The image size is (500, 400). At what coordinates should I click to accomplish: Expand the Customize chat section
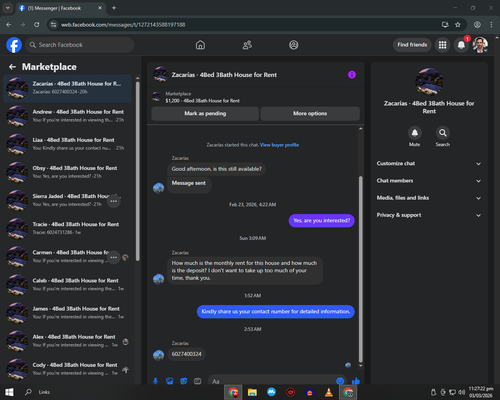coord(429,163)
